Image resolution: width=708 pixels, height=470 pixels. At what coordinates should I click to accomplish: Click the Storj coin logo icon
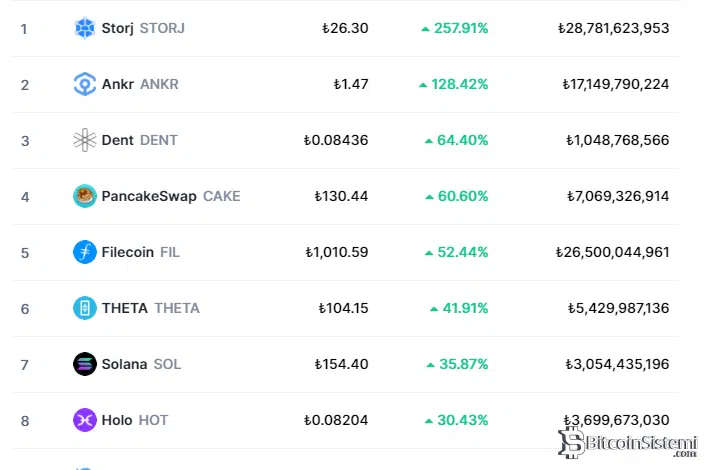85,28
